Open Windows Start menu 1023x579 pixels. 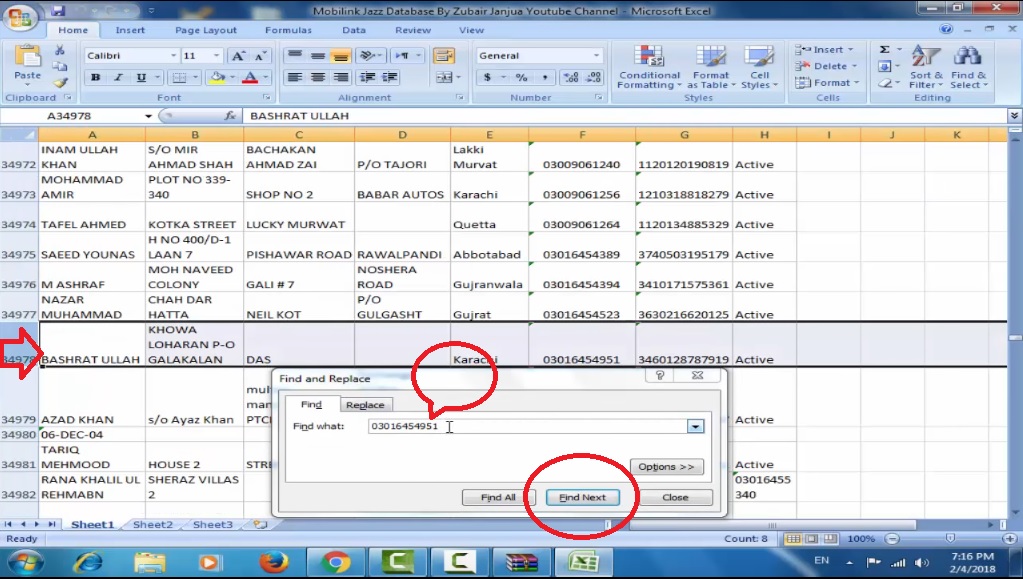pyautogui.click(x=25, y=562)
